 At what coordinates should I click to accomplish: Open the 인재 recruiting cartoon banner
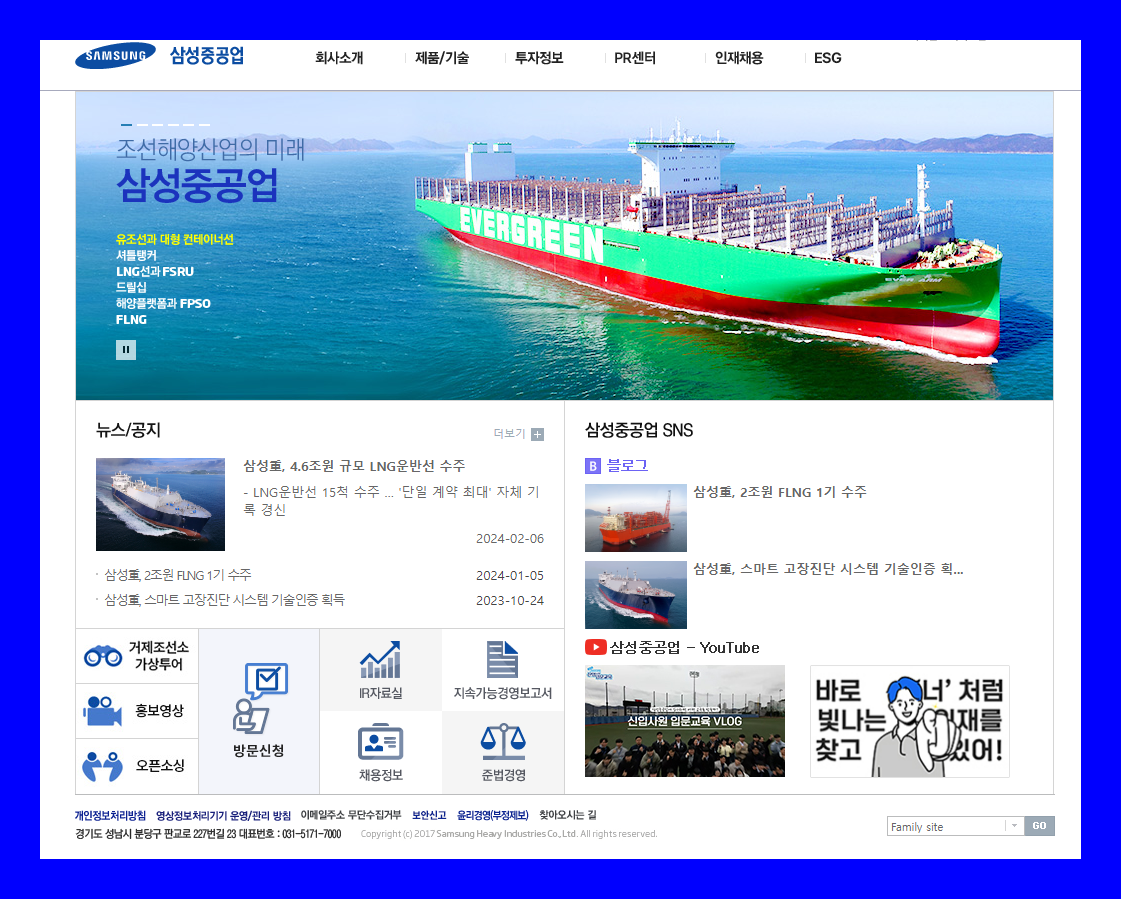(909, 721)
